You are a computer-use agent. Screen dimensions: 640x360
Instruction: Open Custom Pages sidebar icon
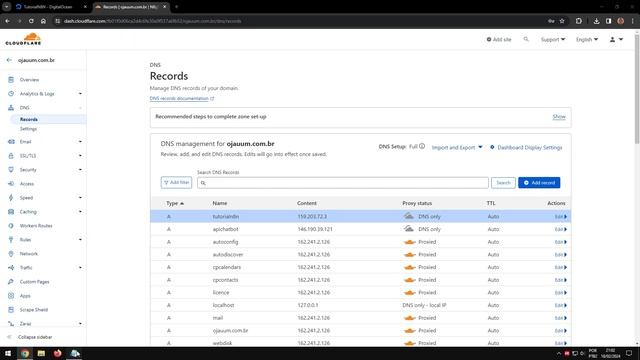coord(11,282)
